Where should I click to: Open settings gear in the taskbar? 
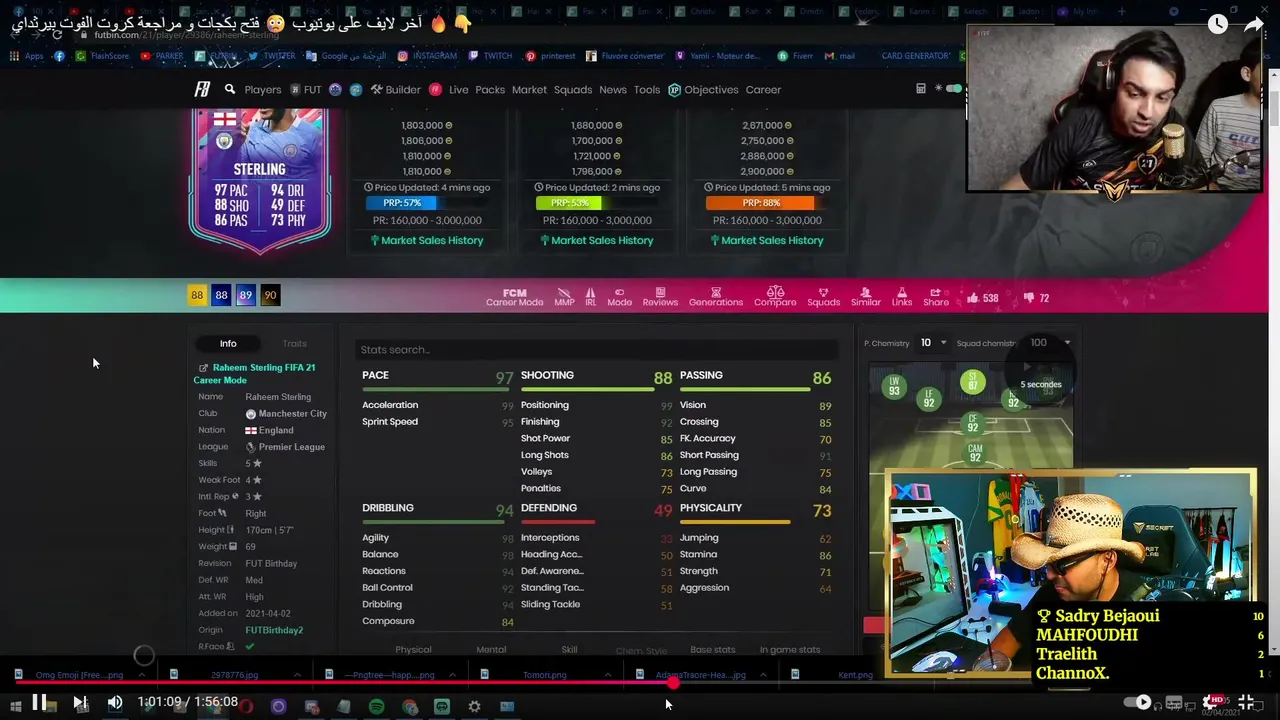click(474, 707)
